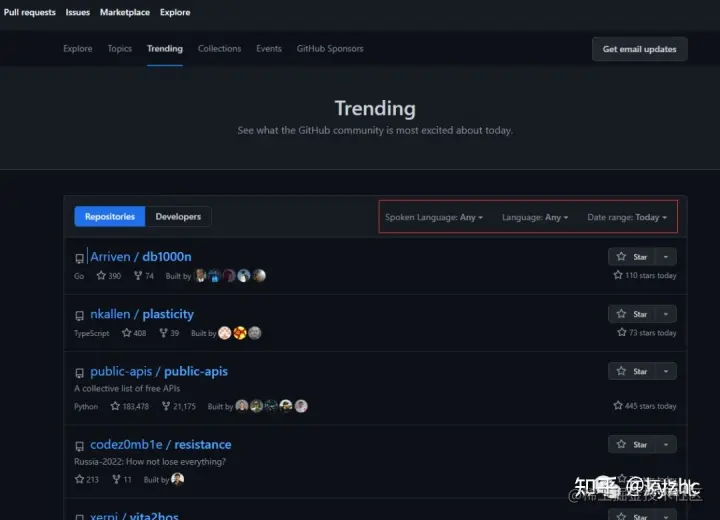Click the Go language label
This screenshot has height=520, width=720.
click(x=79, y=276)
